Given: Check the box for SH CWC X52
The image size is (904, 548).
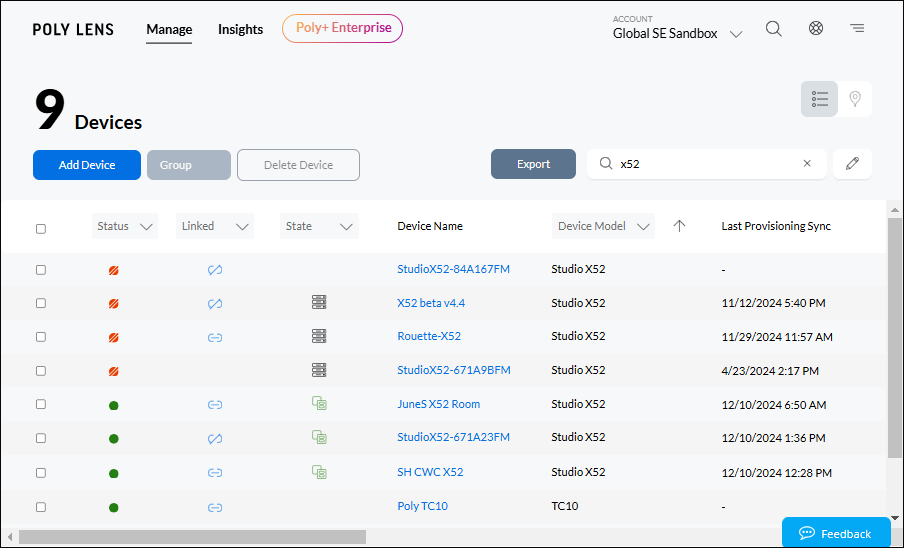Looking at the screenshot, I should point(41,473).
